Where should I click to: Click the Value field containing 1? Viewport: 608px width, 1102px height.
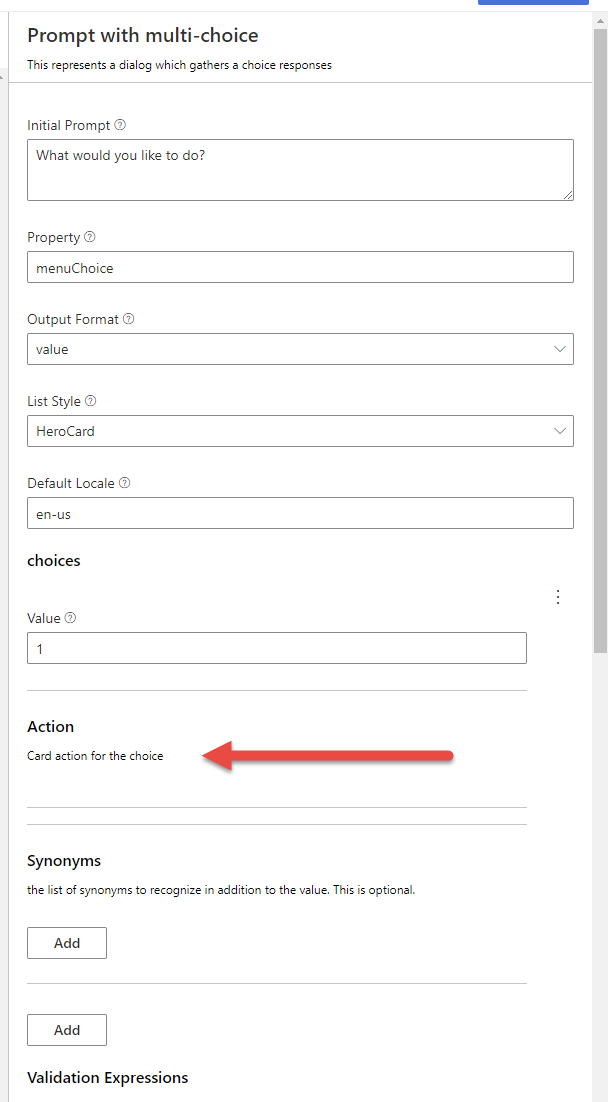coord(276,648)
